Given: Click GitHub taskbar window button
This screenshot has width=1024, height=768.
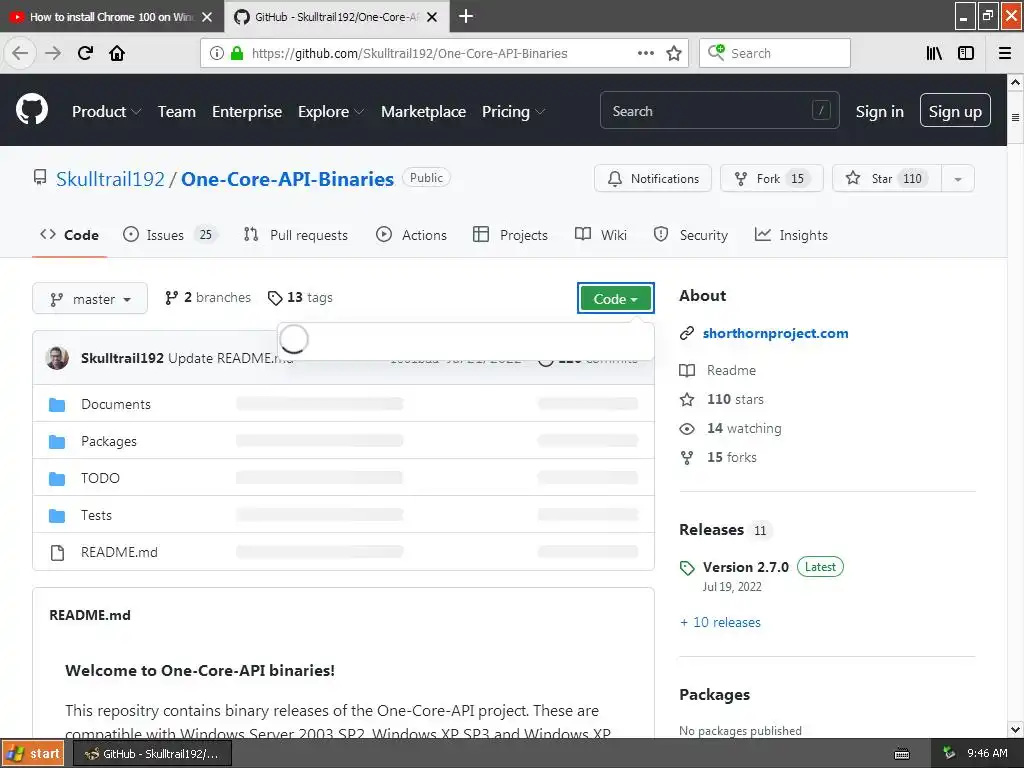Looking at the screenshot, I should tap(152, 754).
